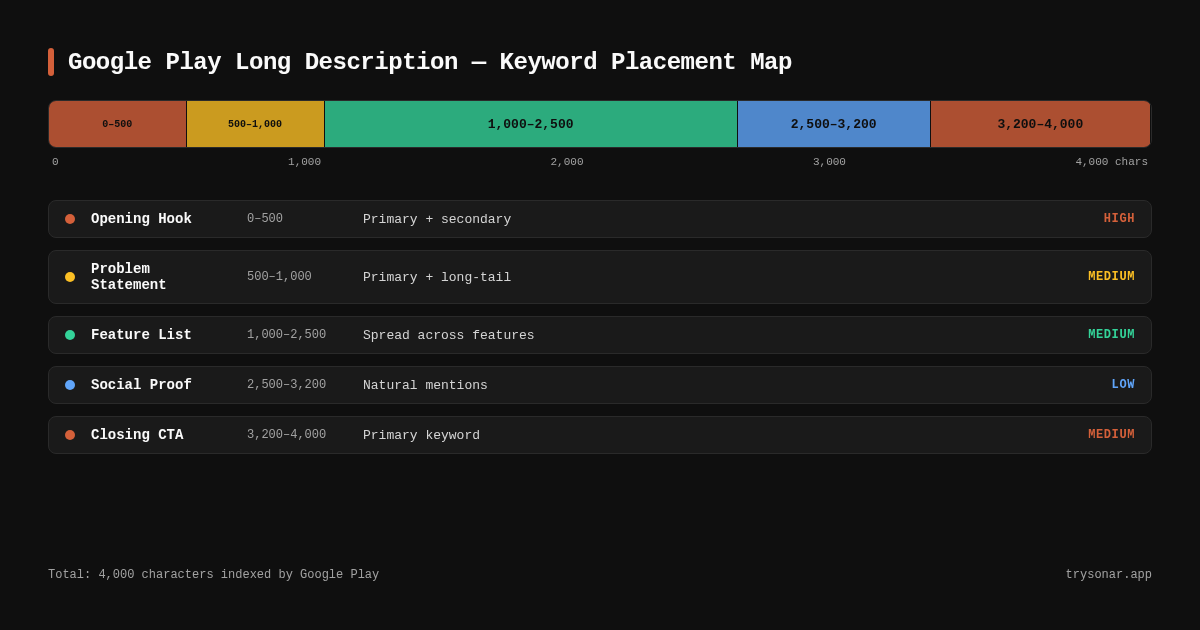Click the LOW priority label
The height and width of the screenshot is (630, 1200).
(1123, 385)
